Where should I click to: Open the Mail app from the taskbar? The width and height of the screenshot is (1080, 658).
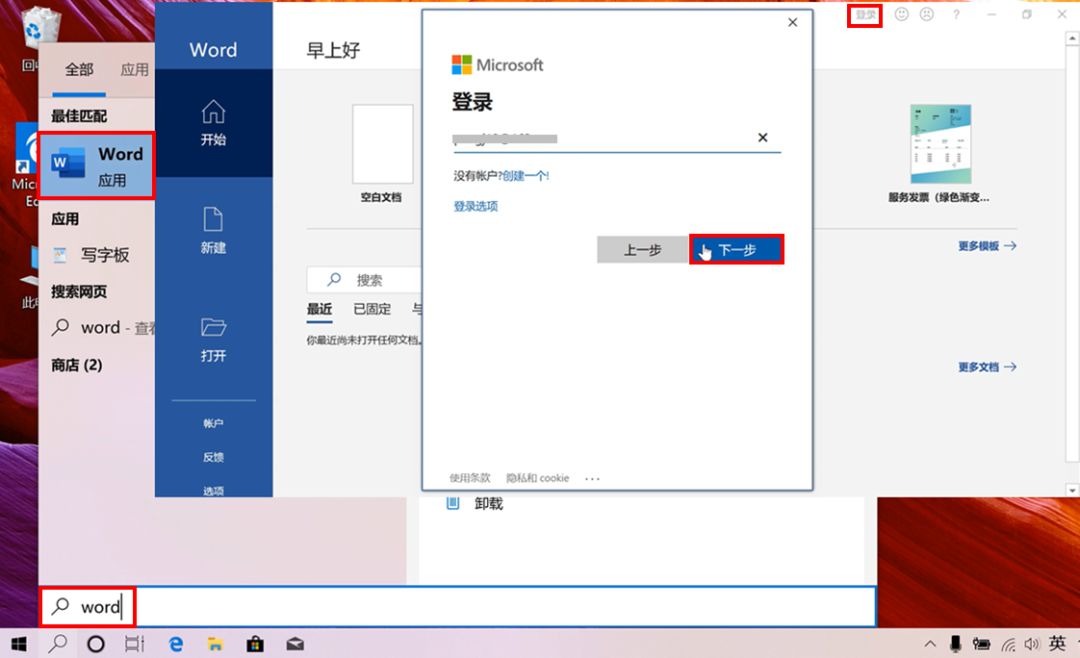295,644
